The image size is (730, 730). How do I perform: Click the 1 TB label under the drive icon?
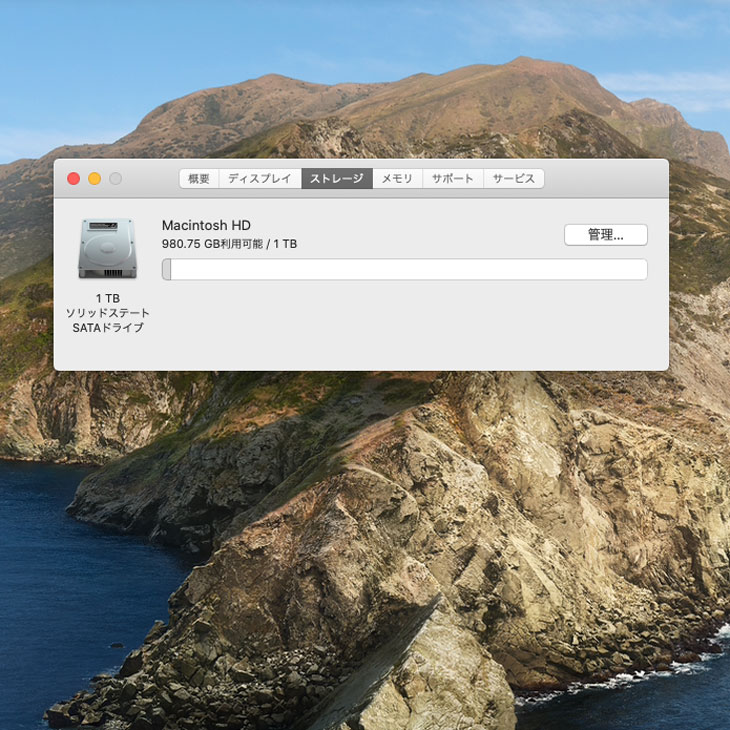click(108, 298)
